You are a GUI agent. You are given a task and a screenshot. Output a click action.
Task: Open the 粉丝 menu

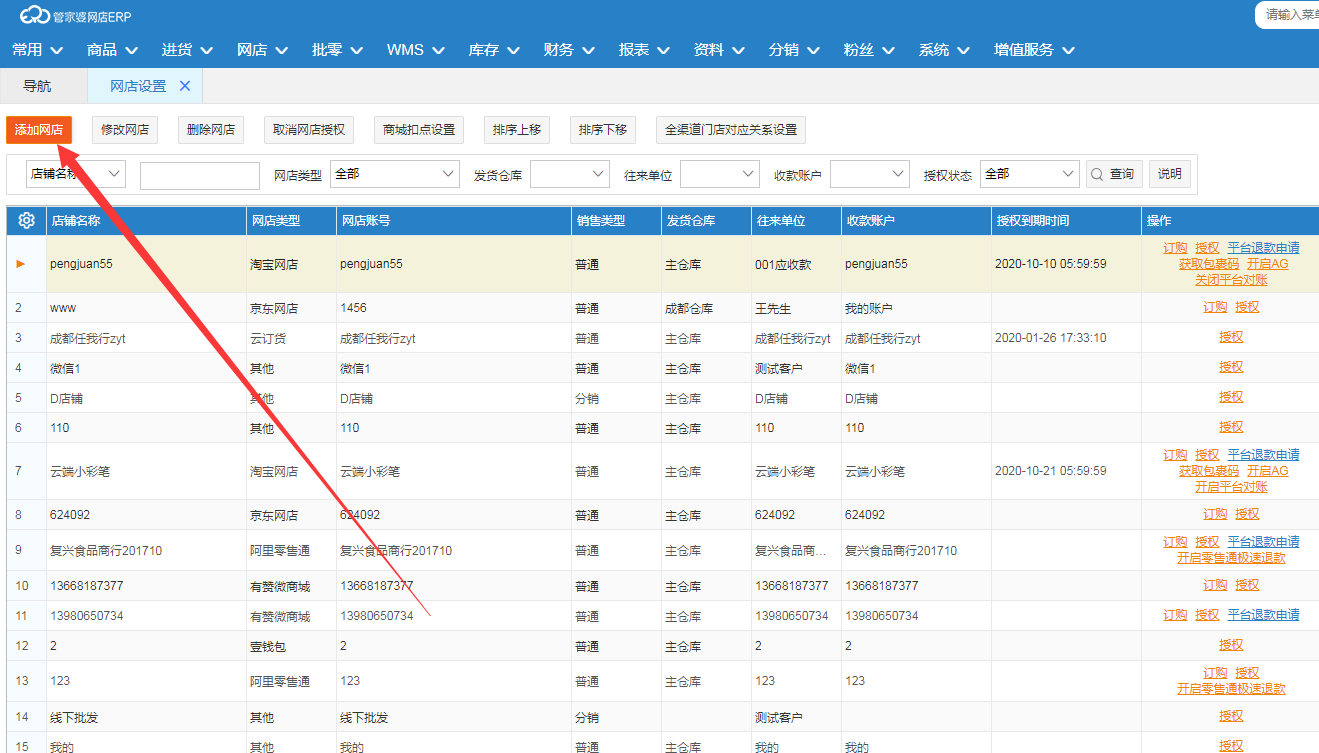(x=870, y=50)
